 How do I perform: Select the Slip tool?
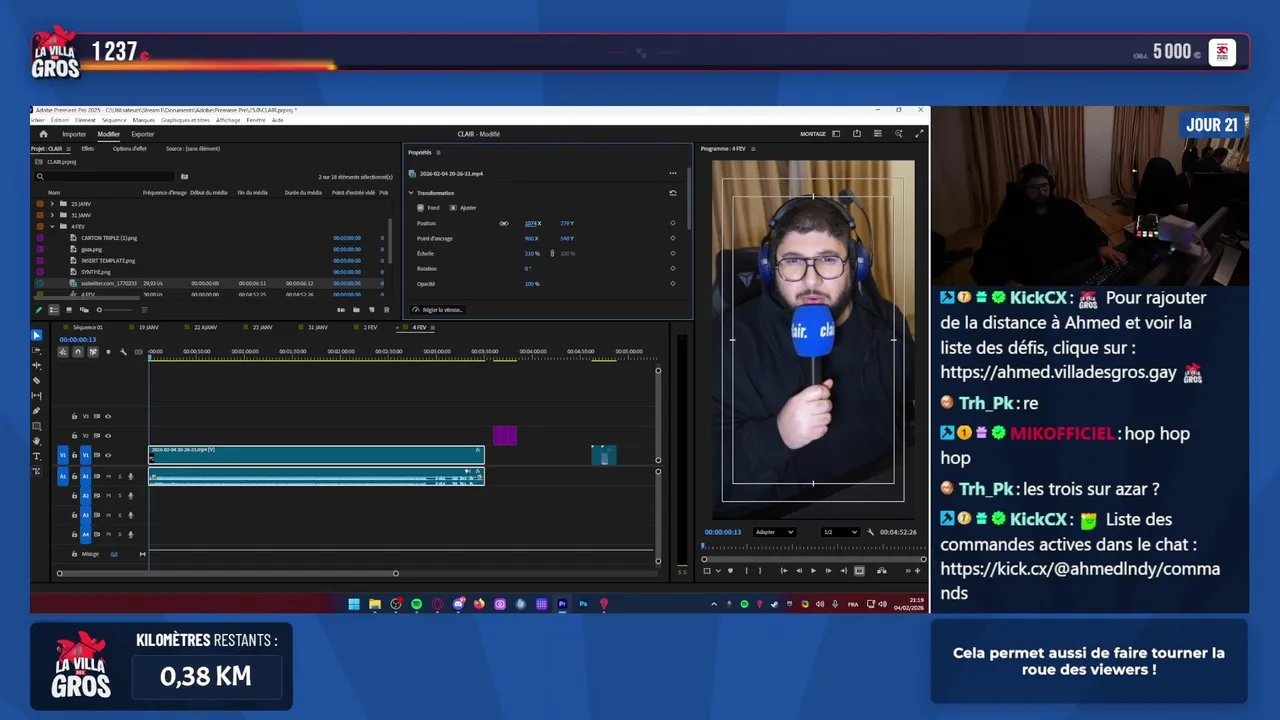click(36, 395)
